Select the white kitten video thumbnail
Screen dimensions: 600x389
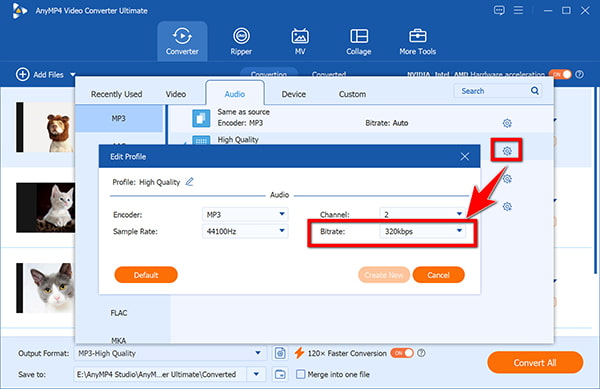coord(45,207)
